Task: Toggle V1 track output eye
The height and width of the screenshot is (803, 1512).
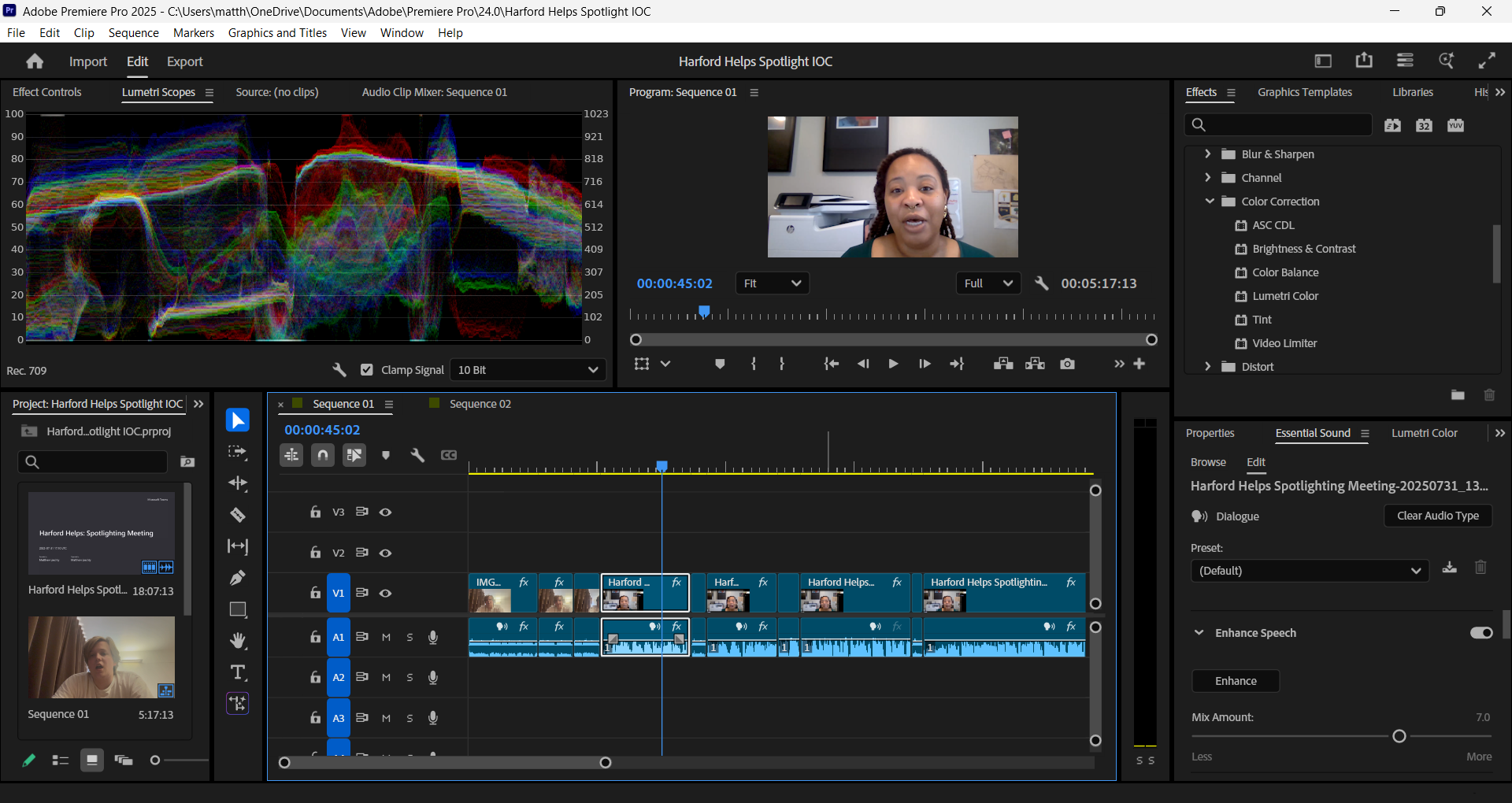Action: (x=386, y=594)
